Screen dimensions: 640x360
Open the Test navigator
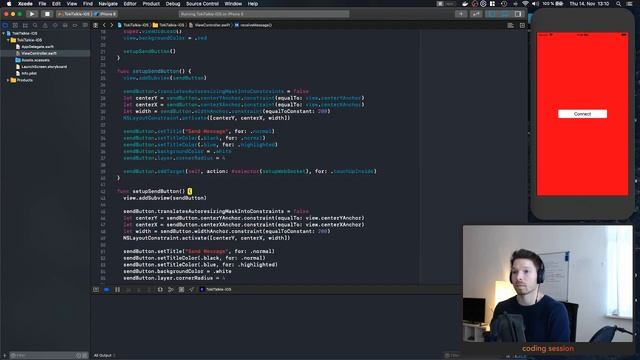point(55,25)
